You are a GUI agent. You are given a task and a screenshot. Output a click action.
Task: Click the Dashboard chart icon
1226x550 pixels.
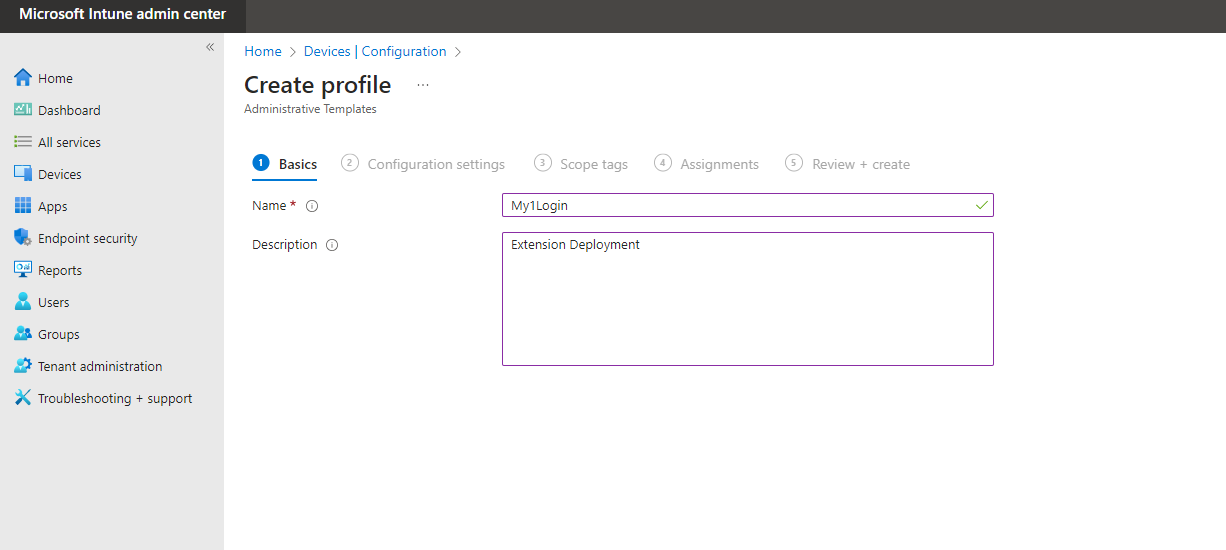pos(23,110)
